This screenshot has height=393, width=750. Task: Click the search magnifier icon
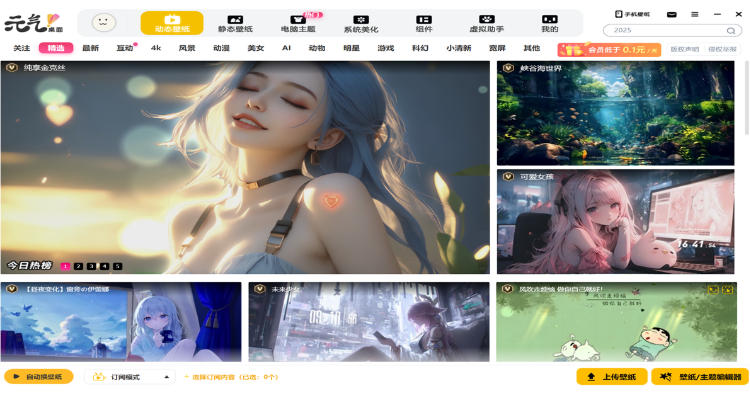pos(731,30)
